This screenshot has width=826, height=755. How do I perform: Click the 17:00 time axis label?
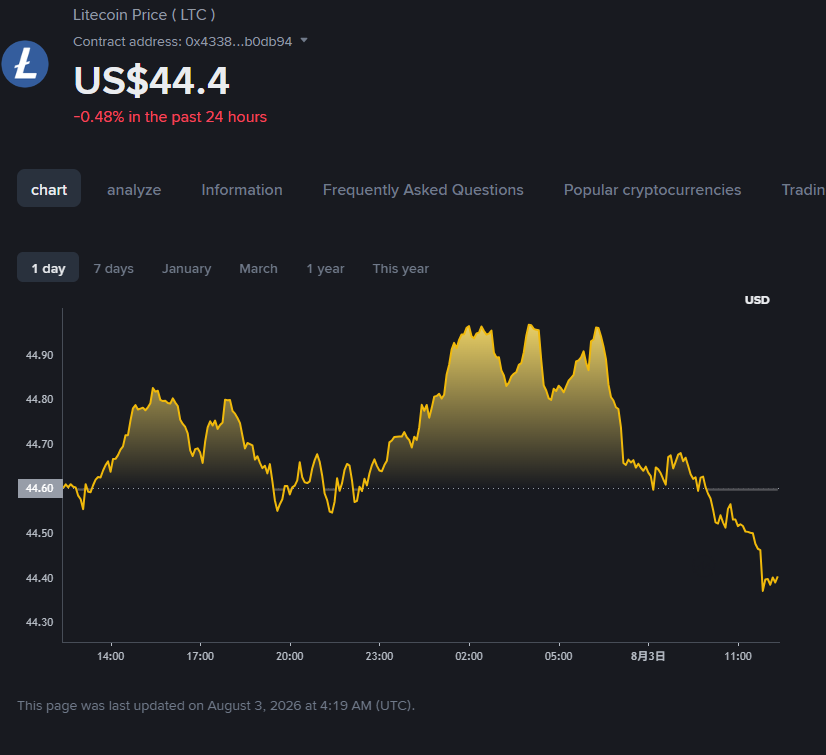(200, 656)
